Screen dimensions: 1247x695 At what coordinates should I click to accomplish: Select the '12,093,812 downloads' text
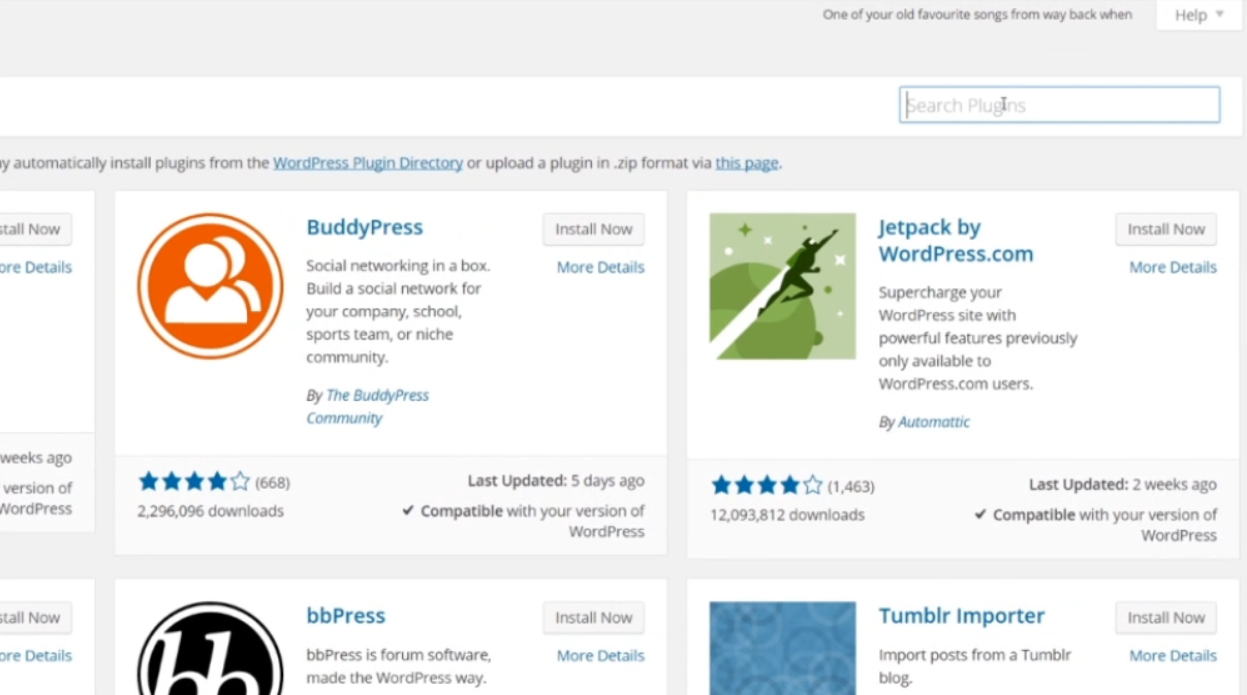[x=787, y=515]
